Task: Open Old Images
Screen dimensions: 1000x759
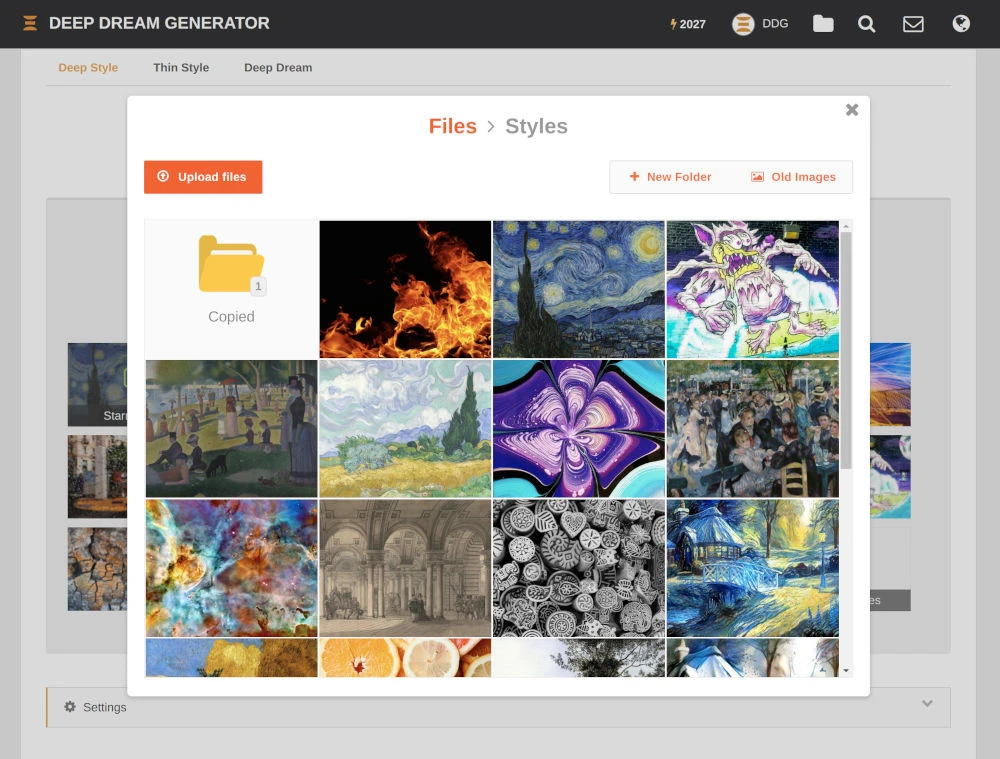Action: [793, 177]
